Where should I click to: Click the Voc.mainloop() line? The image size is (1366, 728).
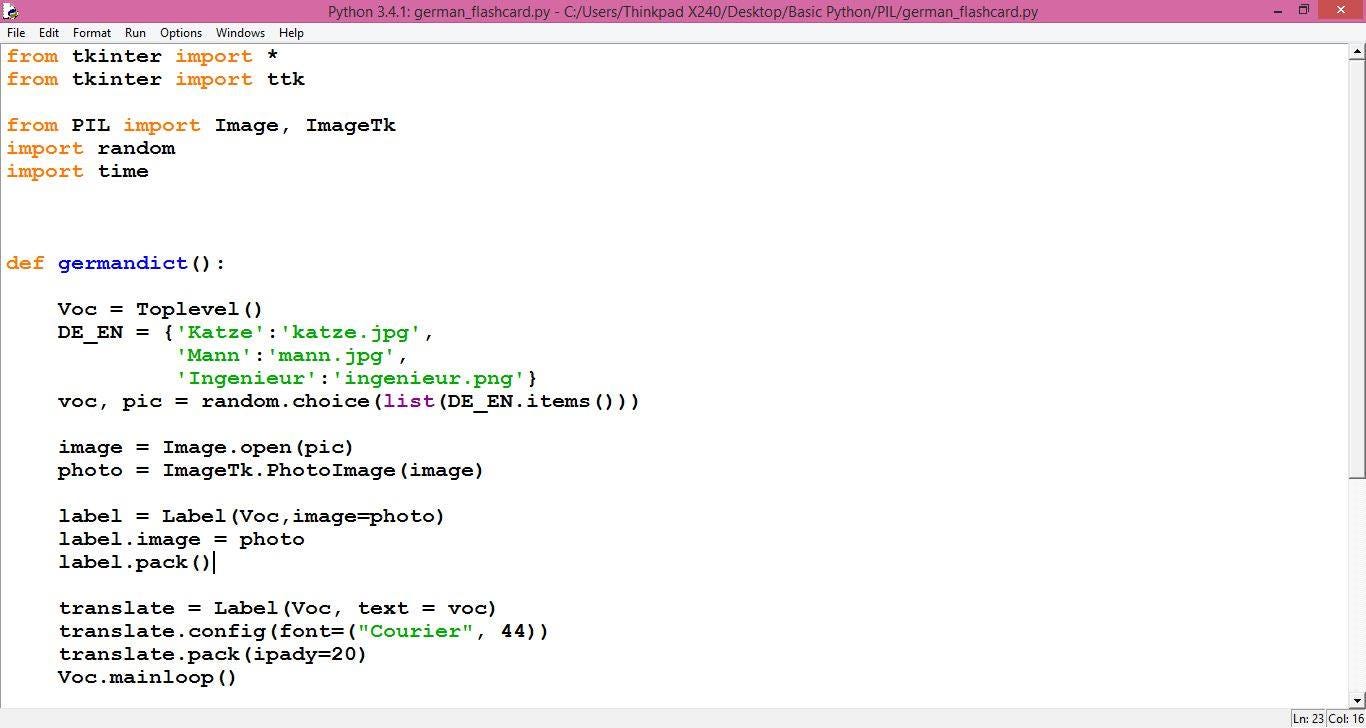pyautogui.click(x=146, y=677)
